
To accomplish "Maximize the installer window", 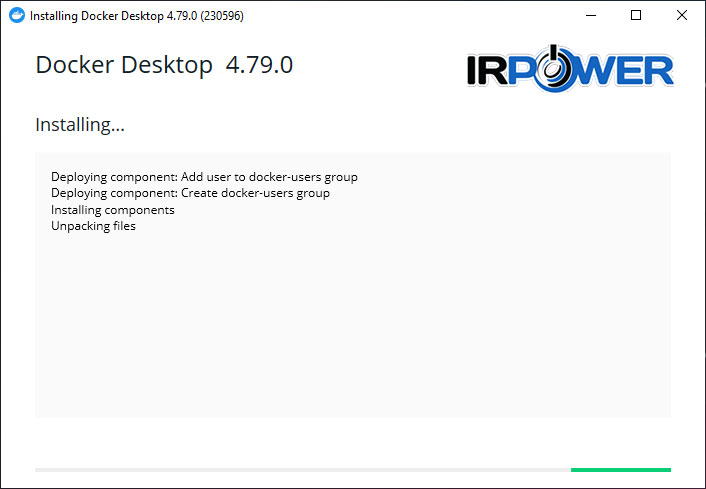I will tap(636, 15).
